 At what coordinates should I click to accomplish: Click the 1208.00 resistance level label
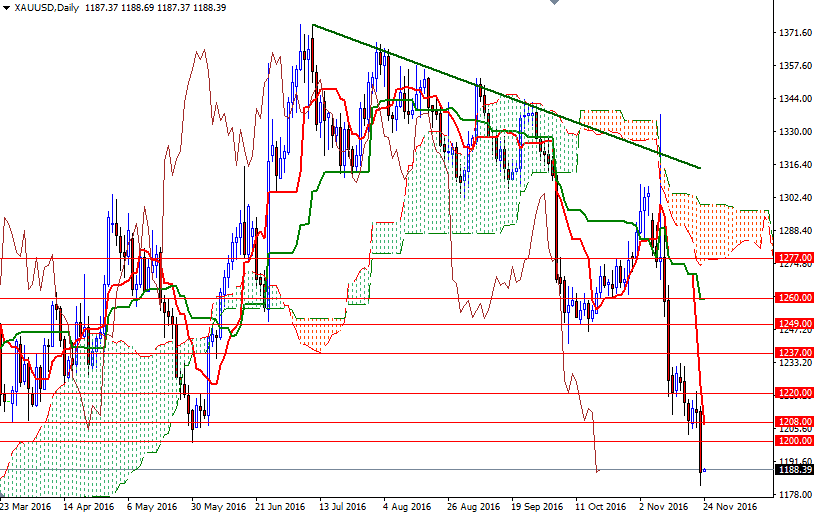tap(793, 422)
